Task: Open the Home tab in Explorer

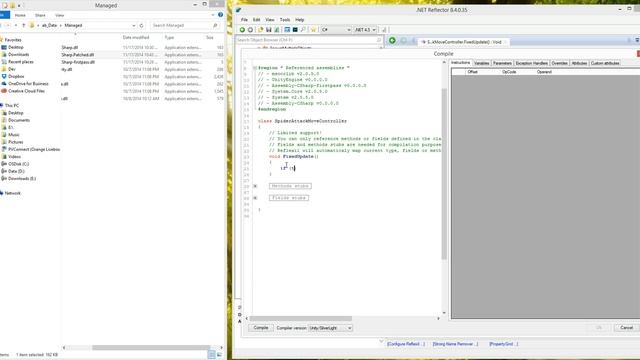Action: click(x=20, y=15)
